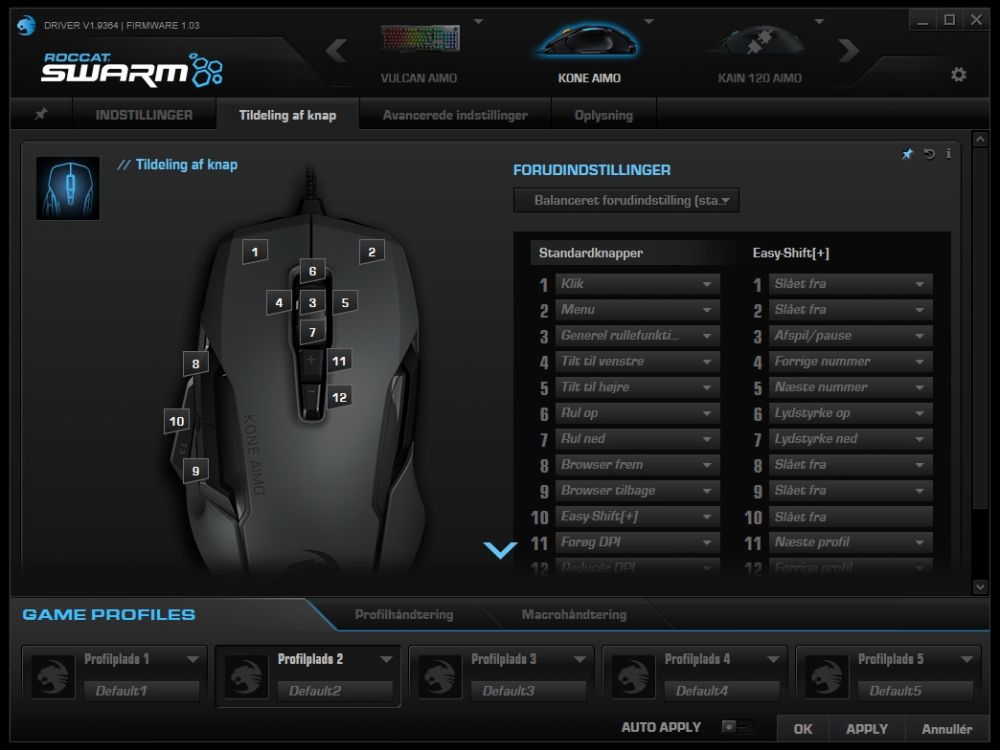Click the Default1 profile name field

tap(142, 691)
